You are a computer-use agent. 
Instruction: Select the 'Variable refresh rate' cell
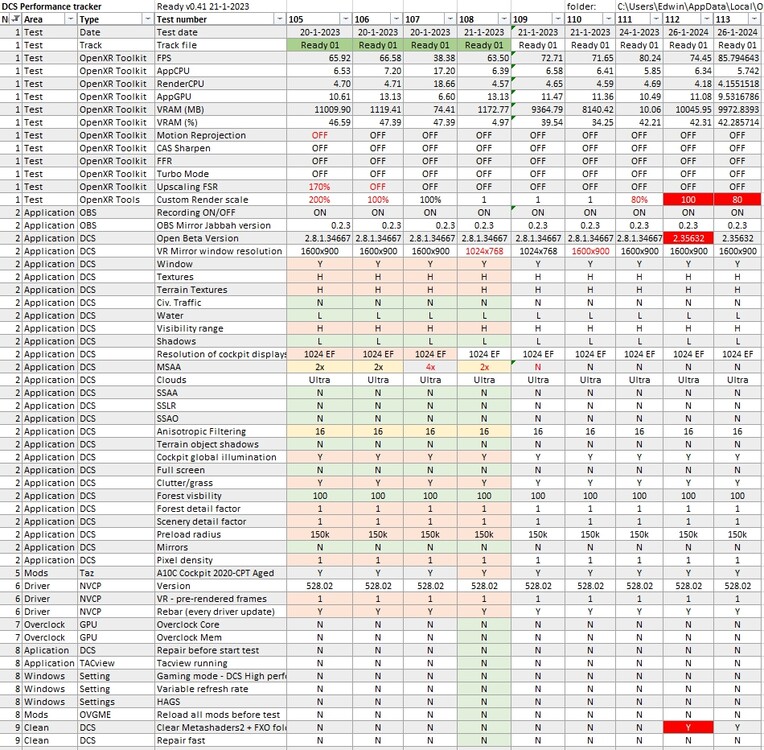pos(220,689)
